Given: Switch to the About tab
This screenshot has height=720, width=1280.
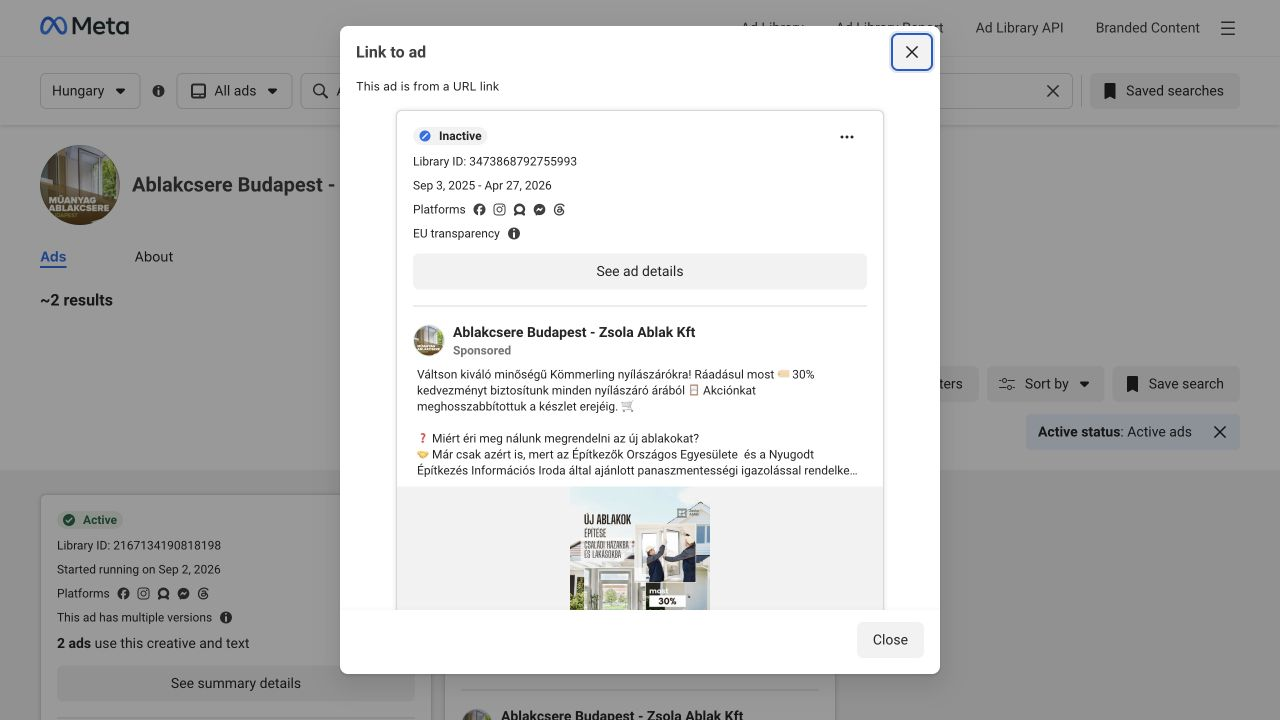Looking at the screenshot, I should [154, 257].
